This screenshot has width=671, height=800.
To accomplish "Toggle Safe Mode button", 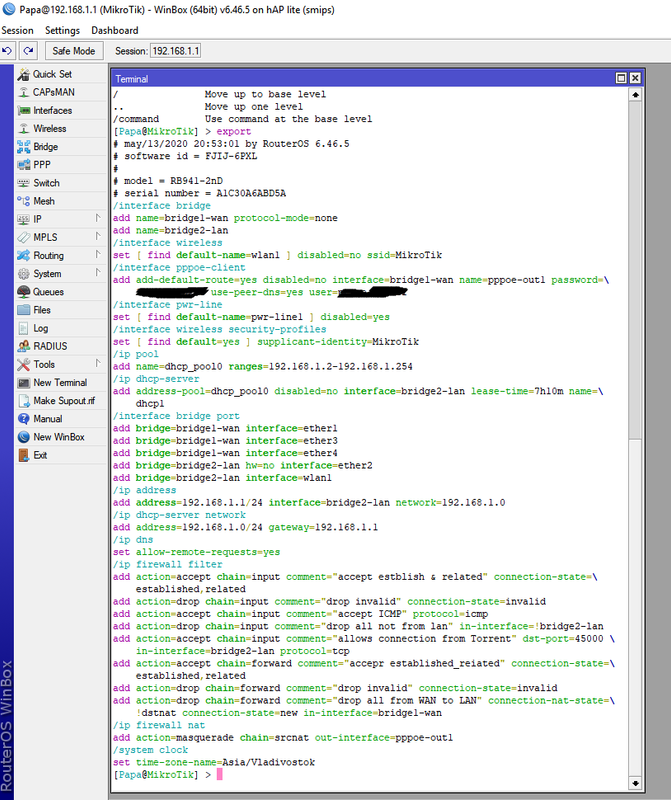I will pos(74,51).
